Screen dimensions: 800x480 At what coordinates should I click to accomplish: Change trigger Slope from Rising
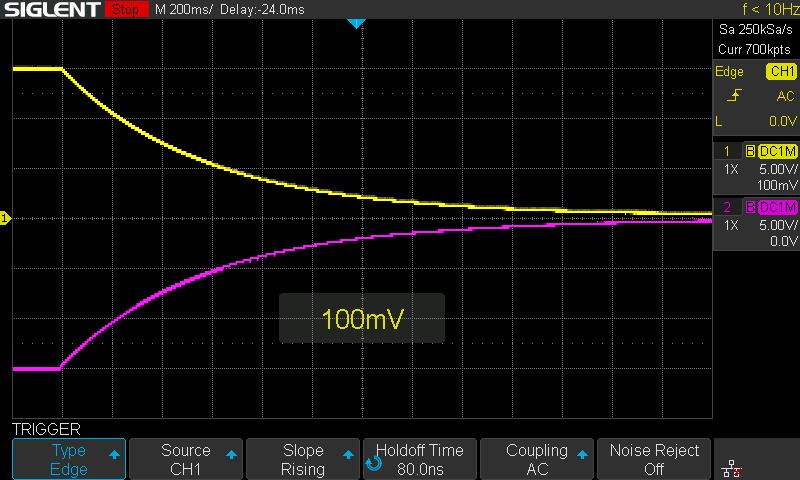coord(303,459)
